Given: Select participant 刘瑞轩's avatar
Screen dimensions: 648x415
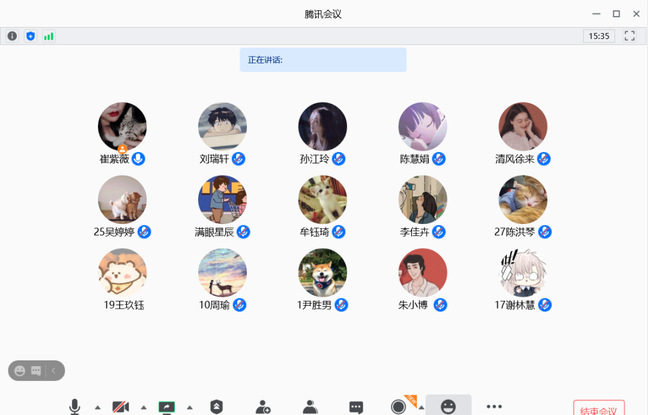Looking at the screenshot, I should point(222,127).
